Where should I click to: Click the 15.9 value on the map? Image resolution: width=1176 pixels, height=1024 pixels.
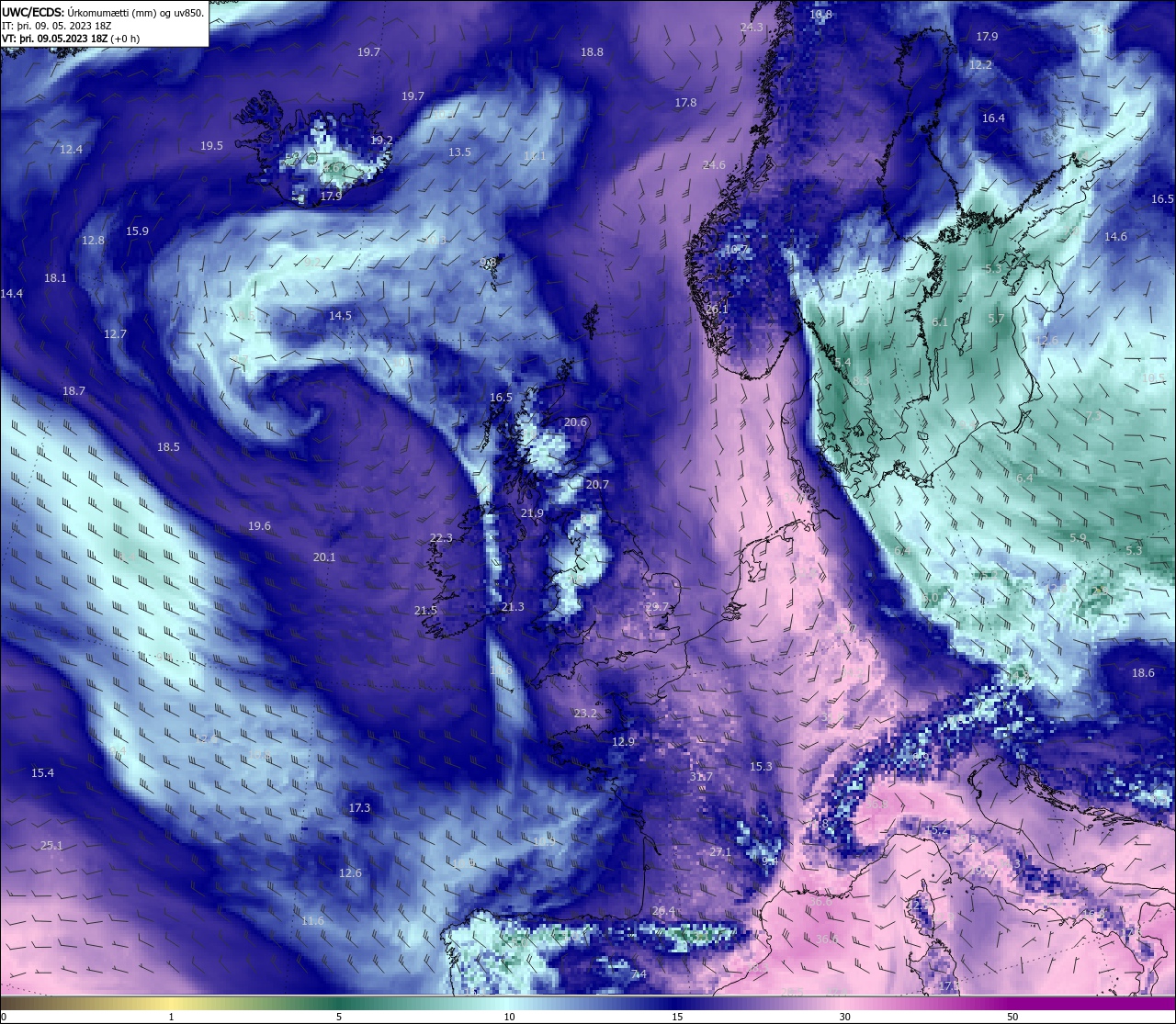(137, 231)
